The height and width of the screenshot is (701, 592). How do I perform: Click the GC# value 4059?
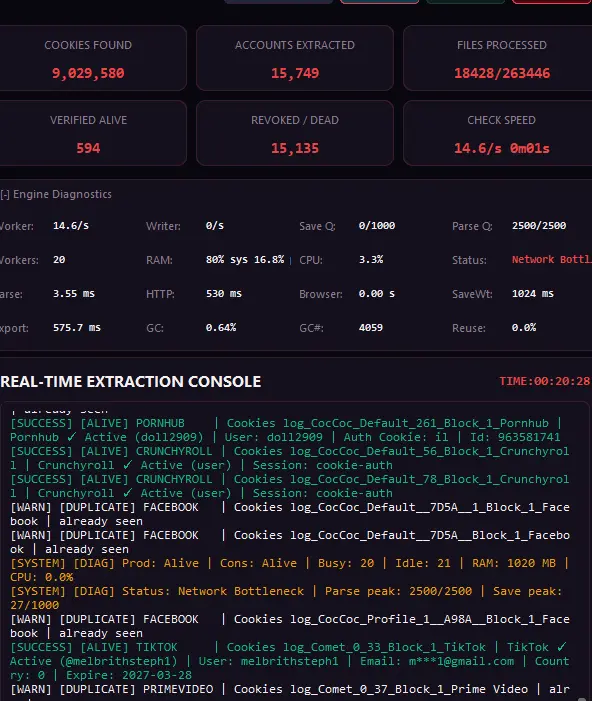pyautogui.click(x=371, y=328)
